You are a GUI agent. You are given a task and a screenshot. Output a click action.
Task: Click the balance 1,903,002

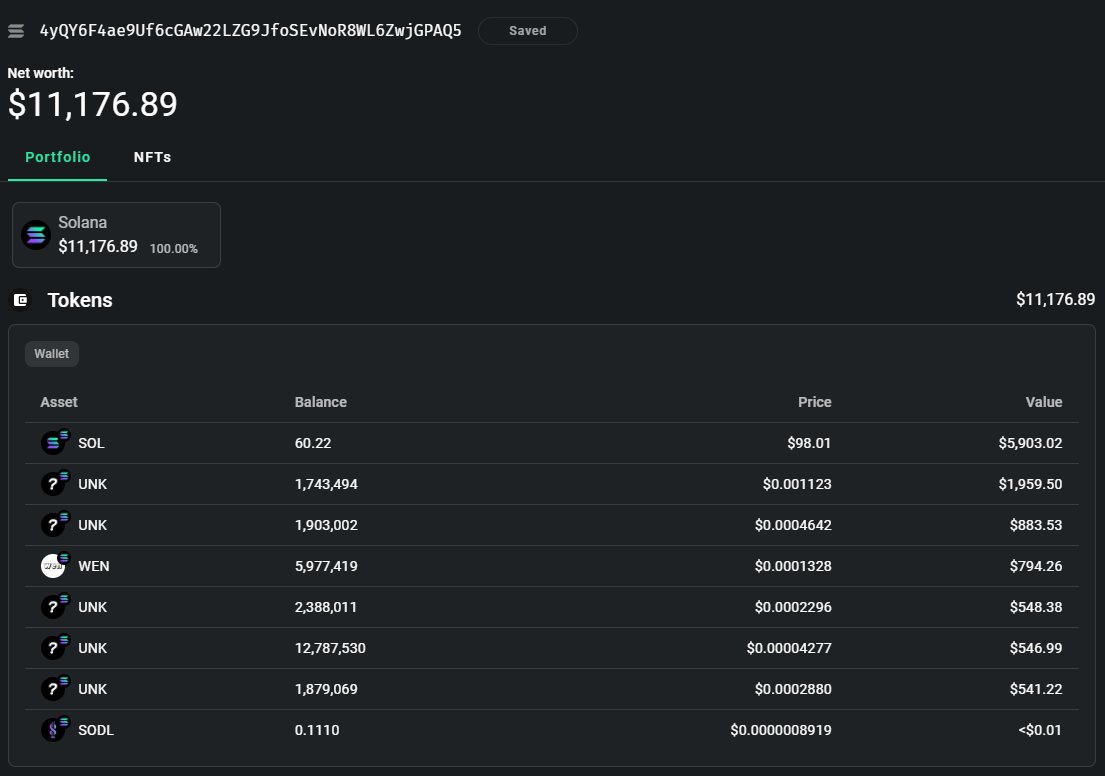click(x=326, y=525)
